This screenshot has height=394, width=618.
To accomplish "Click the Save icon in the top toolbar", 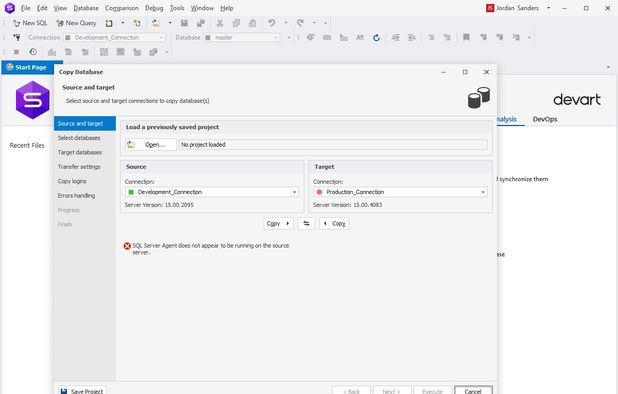I will (x=184, y=23).
